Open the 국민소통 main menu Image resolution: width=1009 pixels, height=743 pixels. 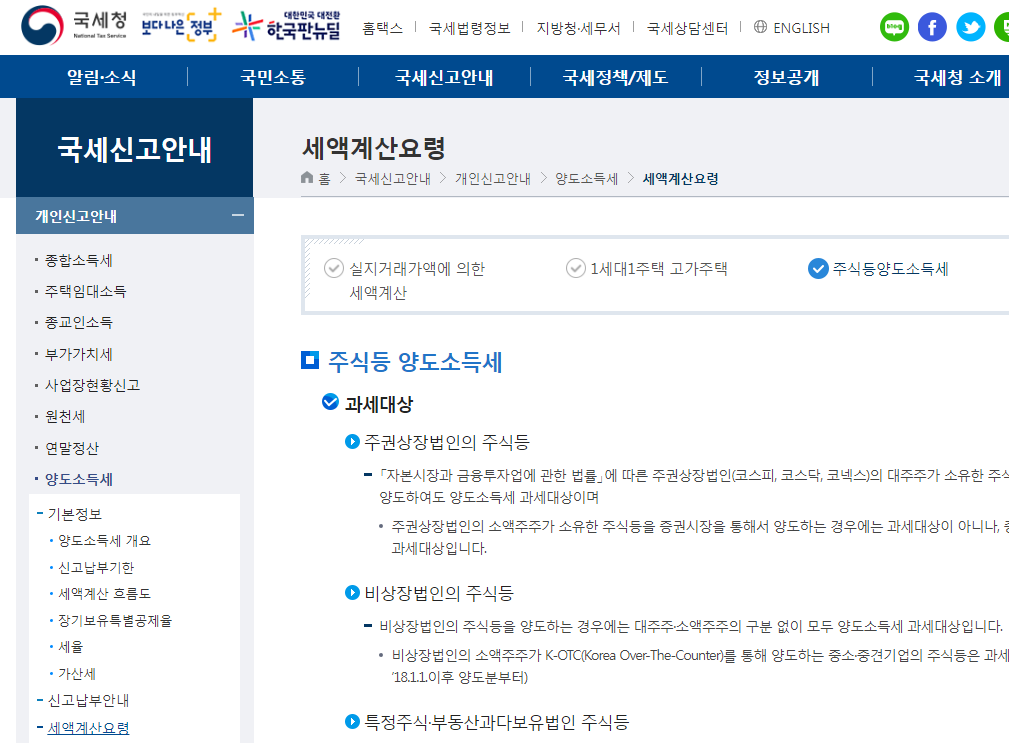click(x=273, y=77)
